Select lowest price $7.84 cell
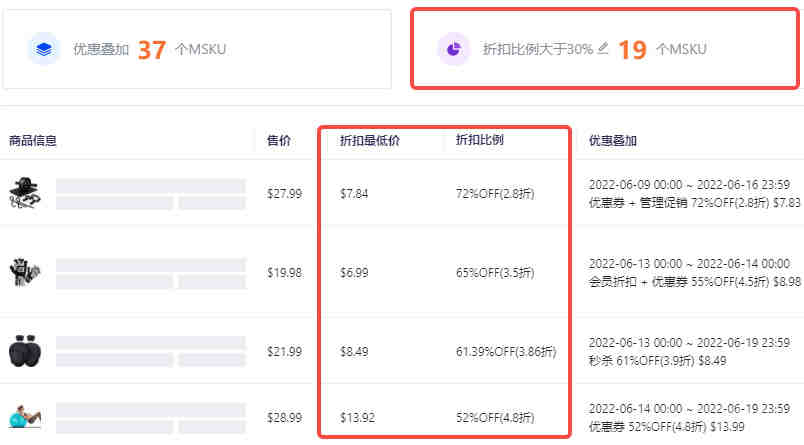Screen dimensions: 804x445 point(354,194)
